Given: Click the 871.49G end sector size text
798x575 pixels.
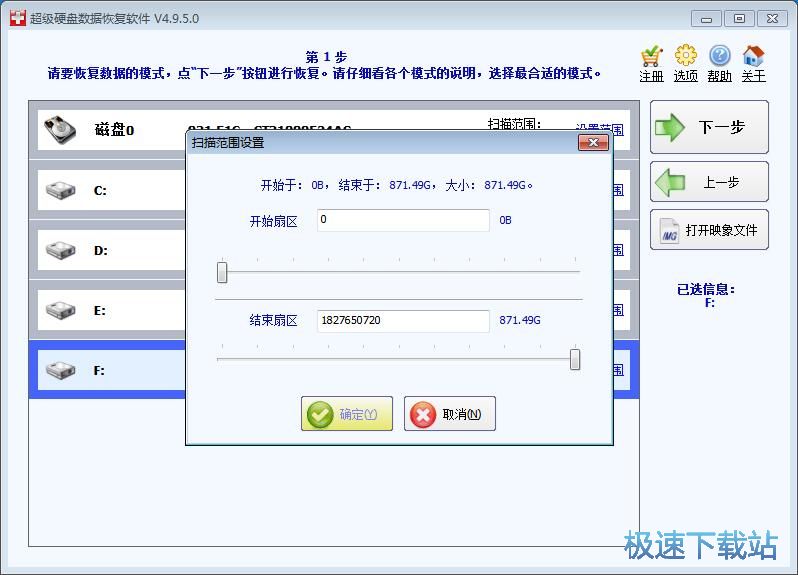Looking at the screenshot, I should click(x=520, y=320).
